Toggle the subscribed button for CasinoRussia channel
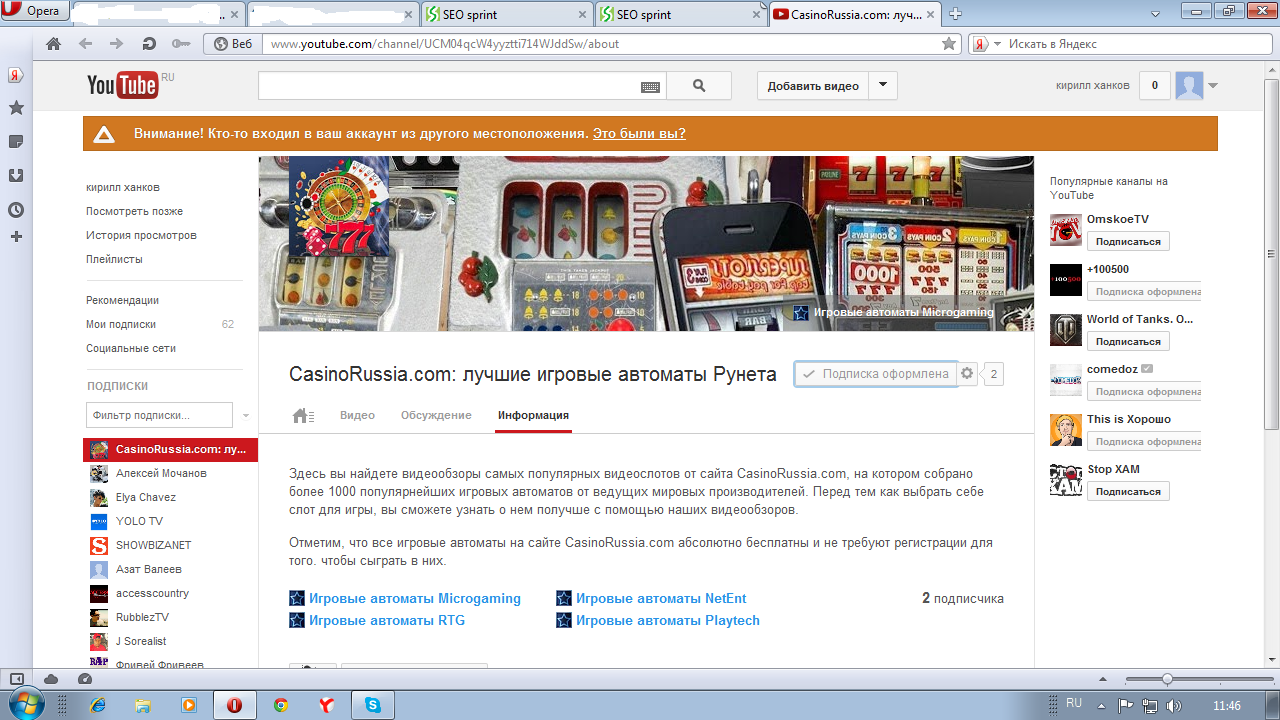This screenshot has width=1280, height=720. coord(876,374)
